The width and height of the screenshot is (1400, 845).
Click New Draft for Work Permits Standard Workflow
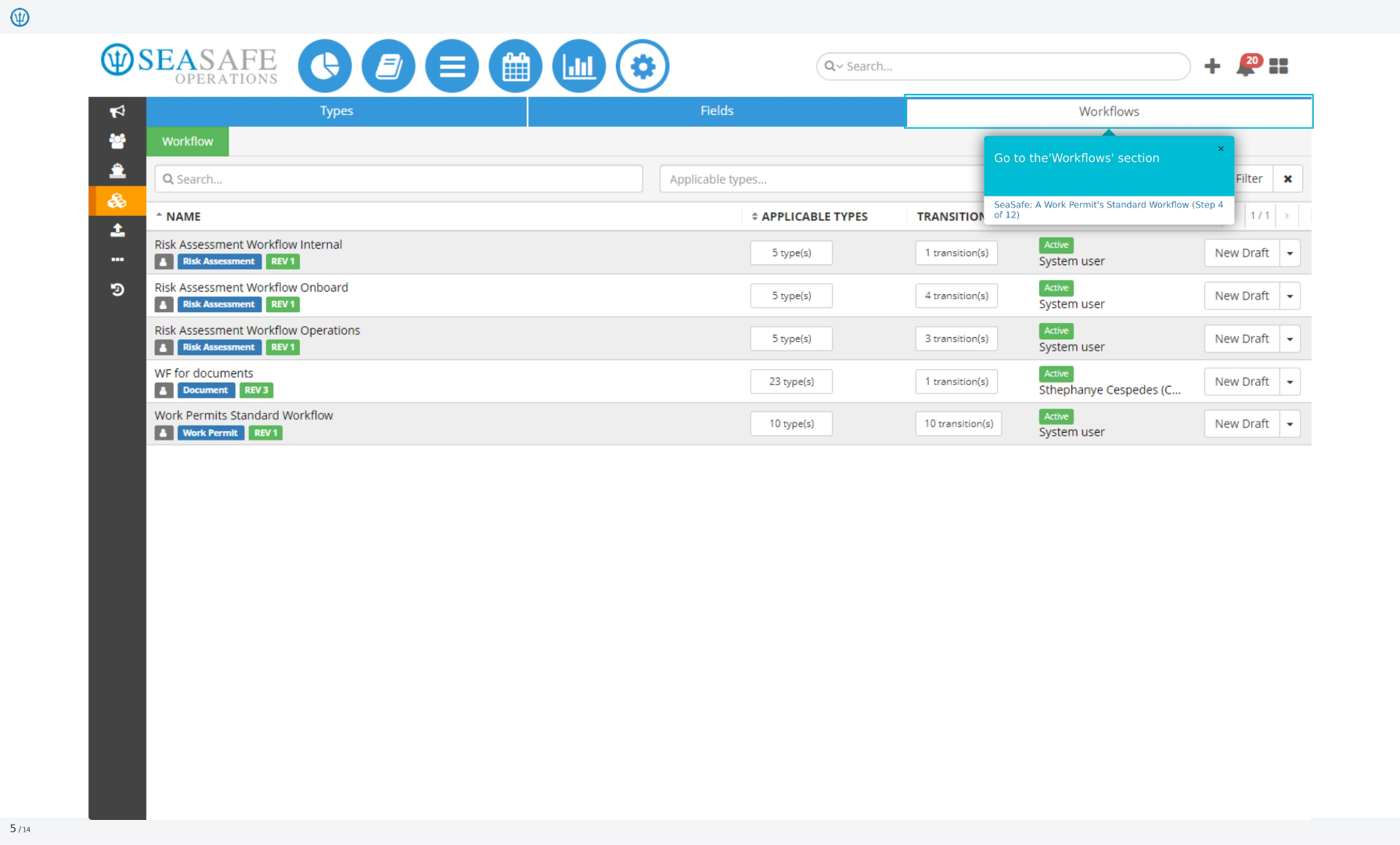(x=1242, y=424)
